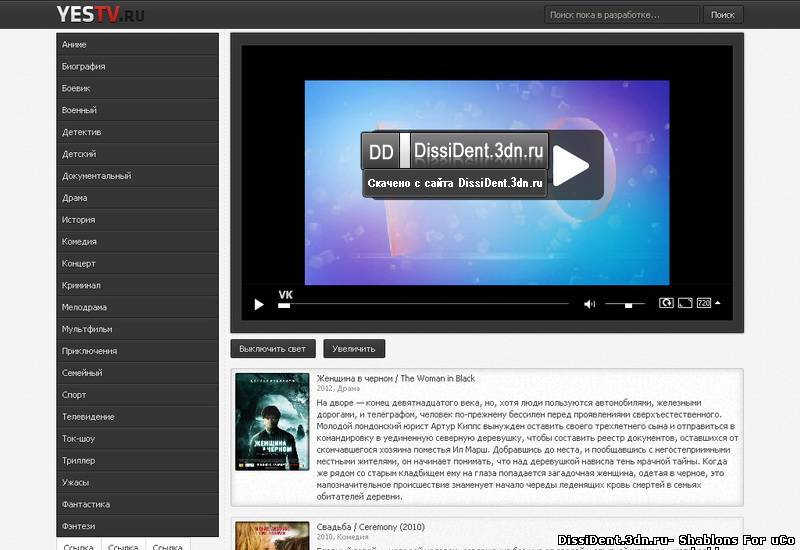
Task: Choose the Фэнтези category
Action: 138,527
